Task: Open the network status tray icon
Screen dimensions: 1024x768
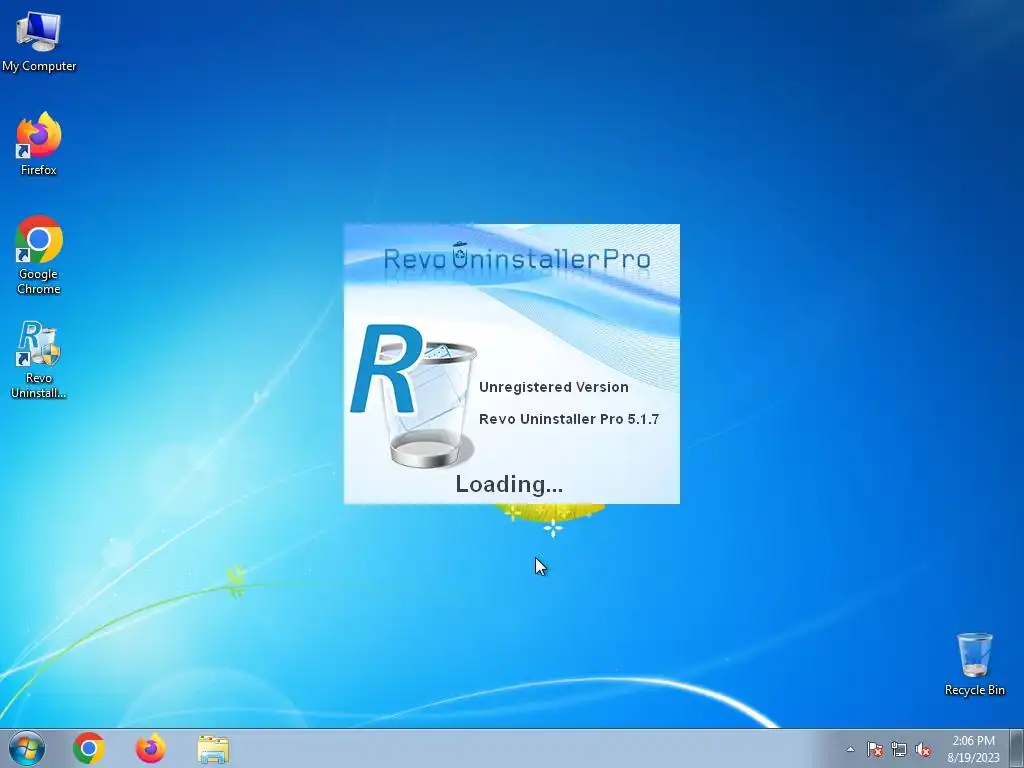Action: [x=899, y=749]
